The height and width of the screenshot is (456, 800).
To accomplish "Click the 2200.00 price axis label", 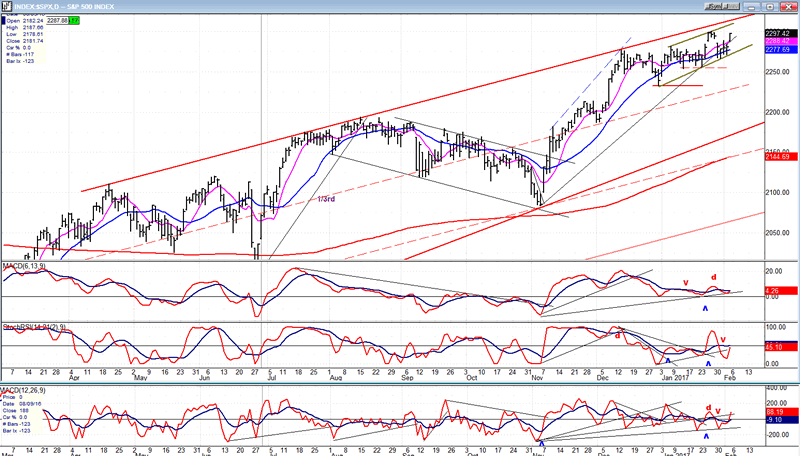I will point(777,112).
